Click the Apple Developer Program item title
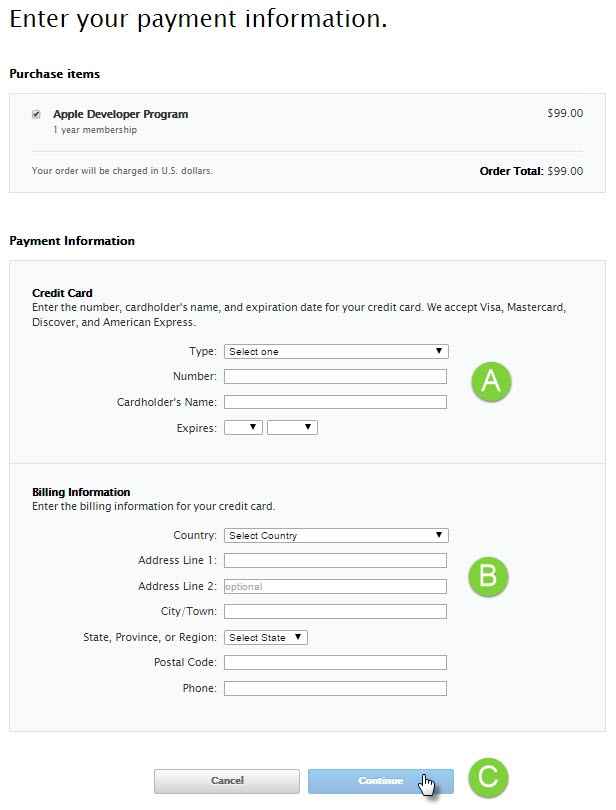 [x=120, y=114]
